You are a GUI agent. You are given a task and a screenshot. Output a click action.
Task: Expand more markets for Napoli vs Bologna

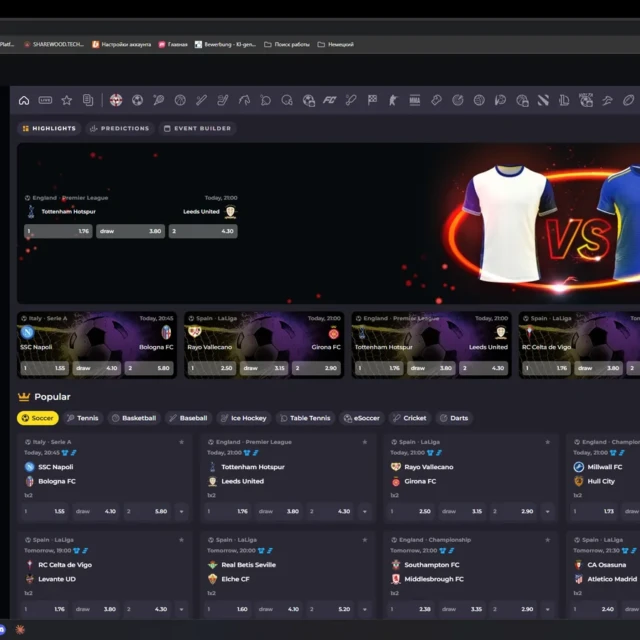tap(182, 511)
